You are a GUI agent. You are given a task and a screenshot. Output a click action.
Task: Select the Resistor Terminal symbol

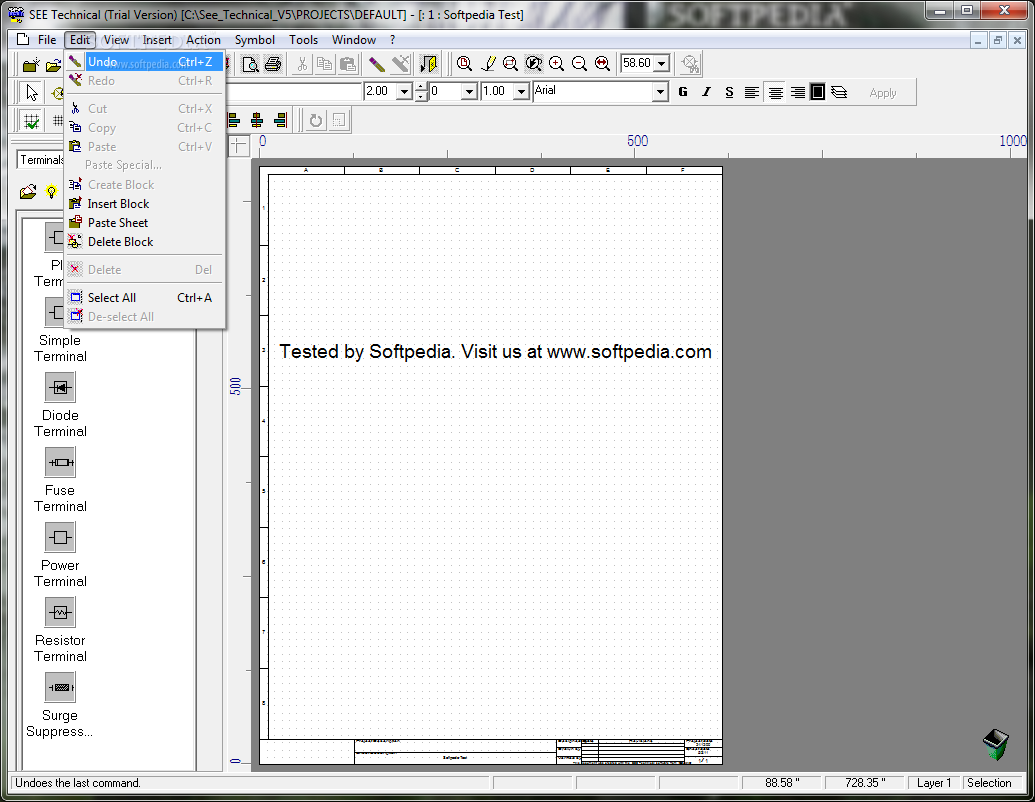pos(60,630)
